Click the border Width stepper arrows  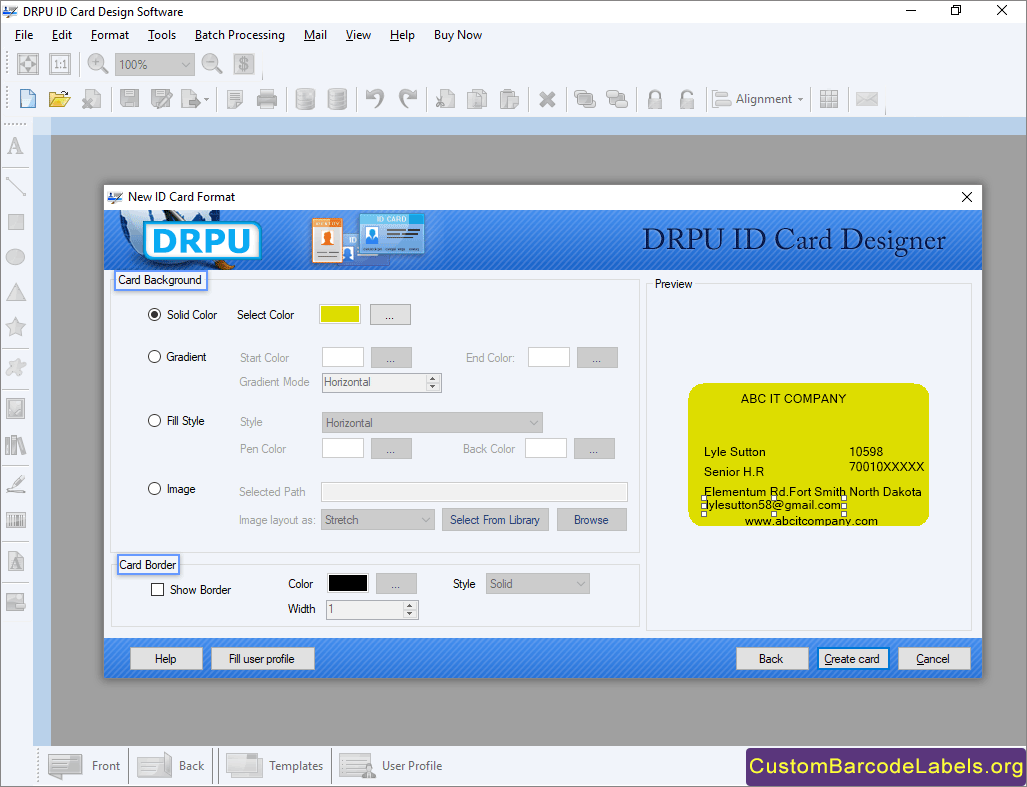pos(410,610)
